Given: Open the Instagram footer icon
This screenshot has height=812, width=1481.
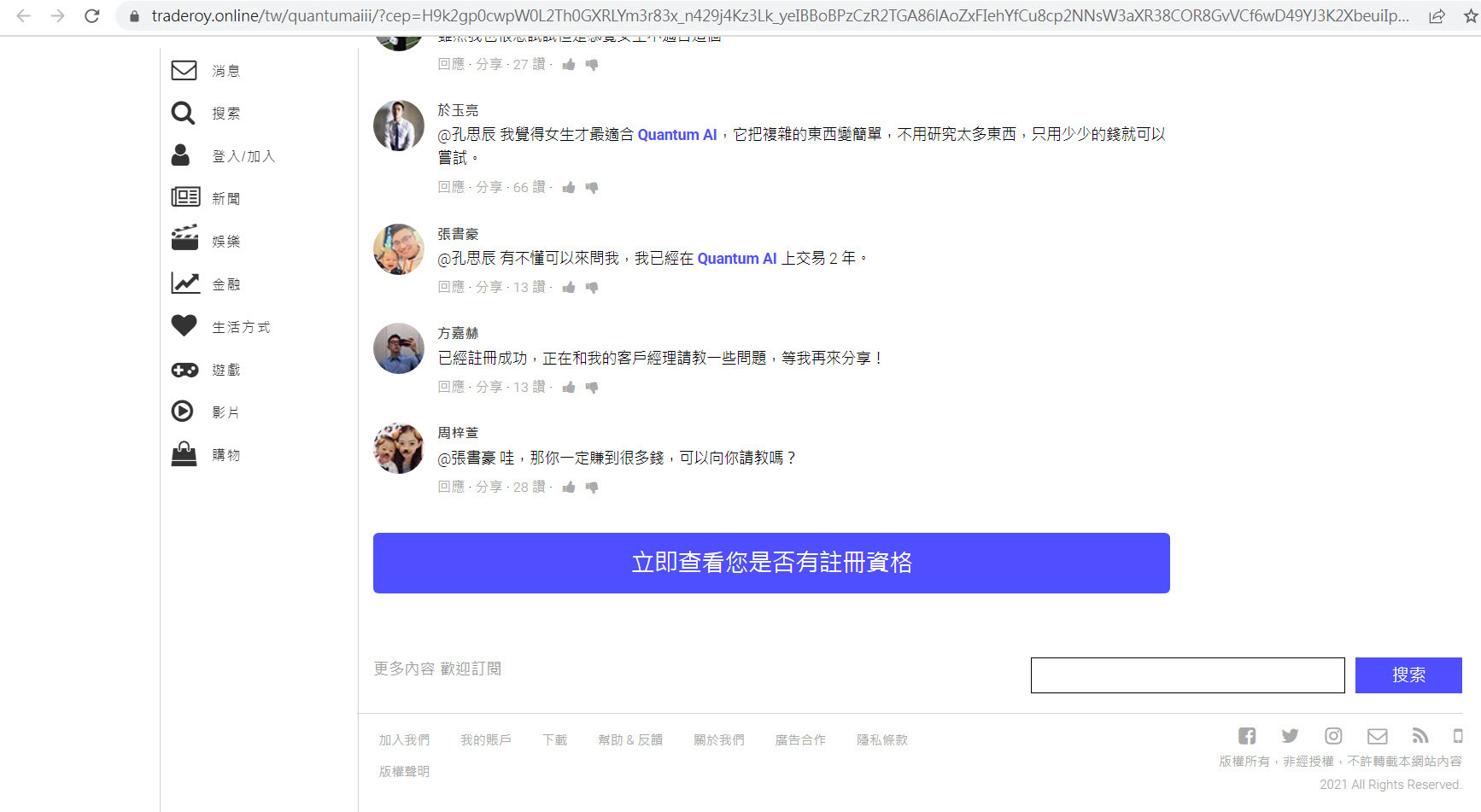Looking at the screenshot, I should pos(1333,735).
